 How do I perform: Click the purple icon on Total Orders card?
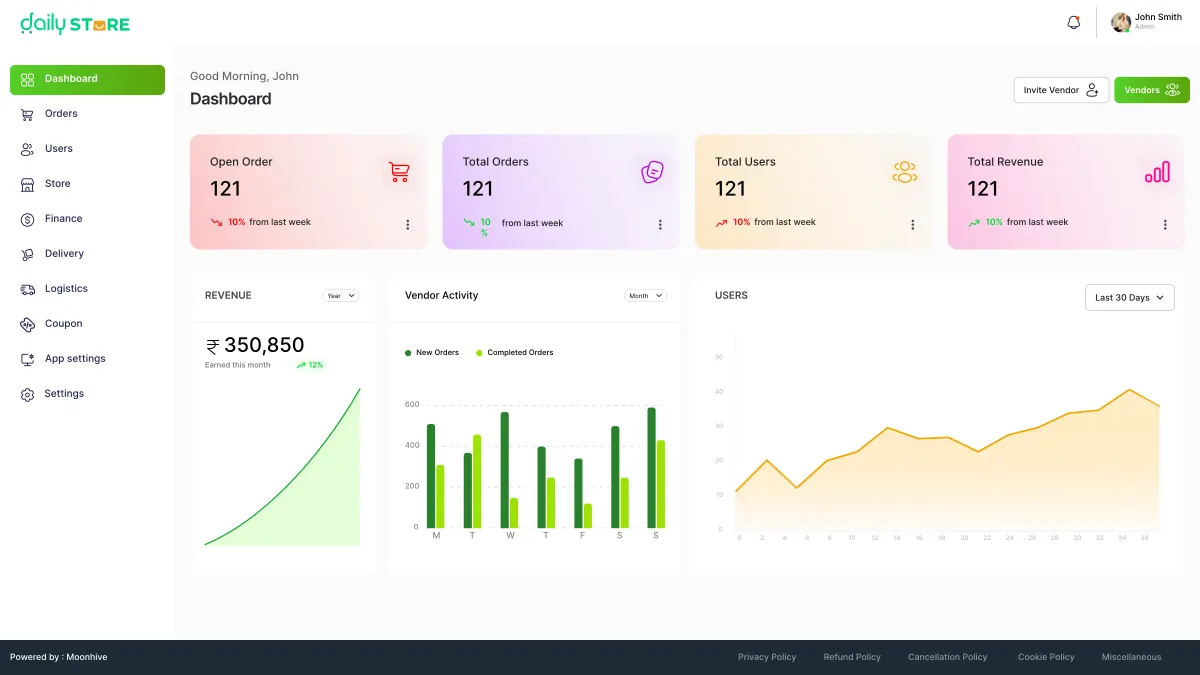click(x=652, y=172)
